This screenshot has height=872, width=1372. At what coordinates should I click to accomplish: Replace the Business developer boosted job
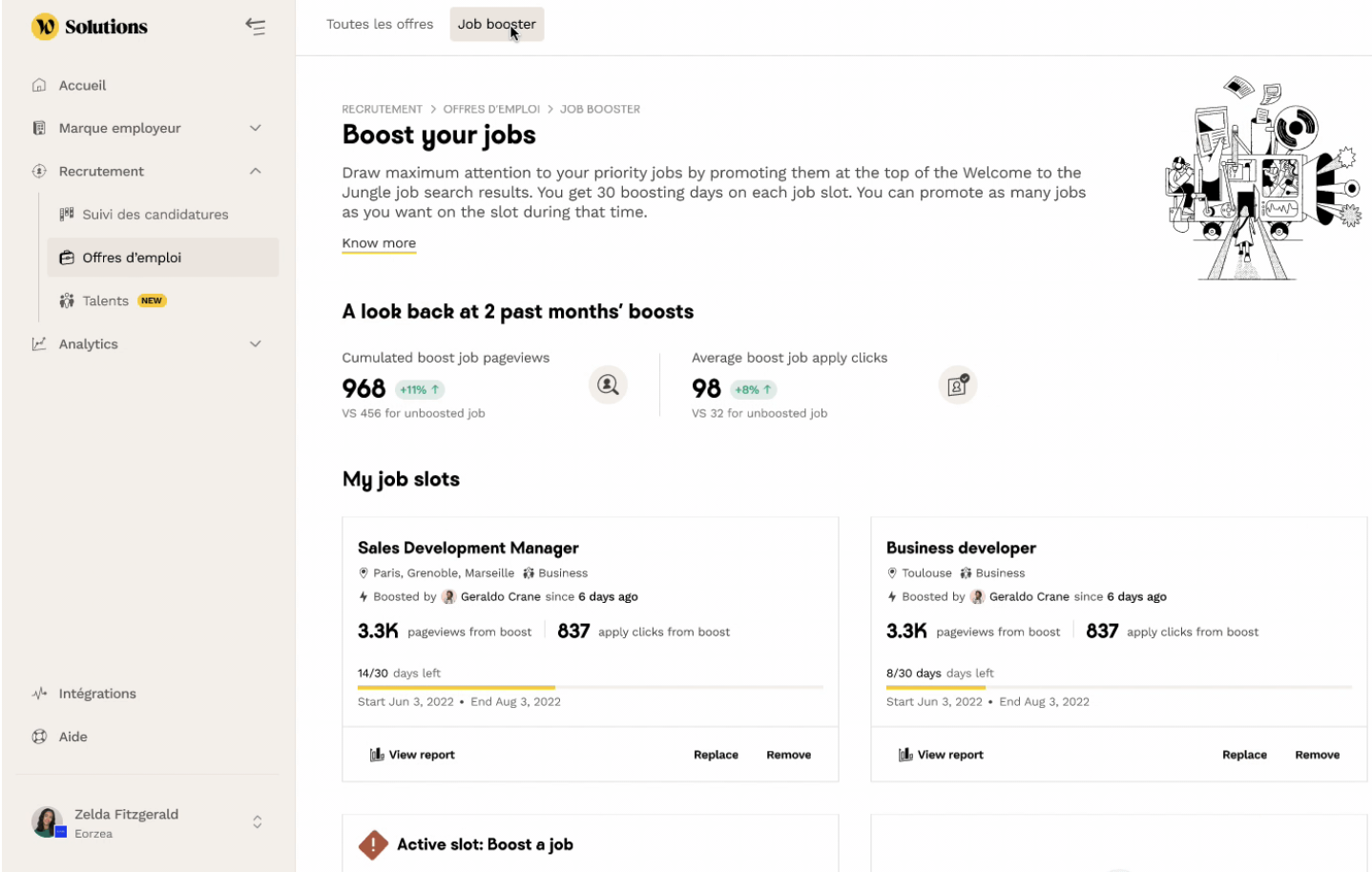1244,755
